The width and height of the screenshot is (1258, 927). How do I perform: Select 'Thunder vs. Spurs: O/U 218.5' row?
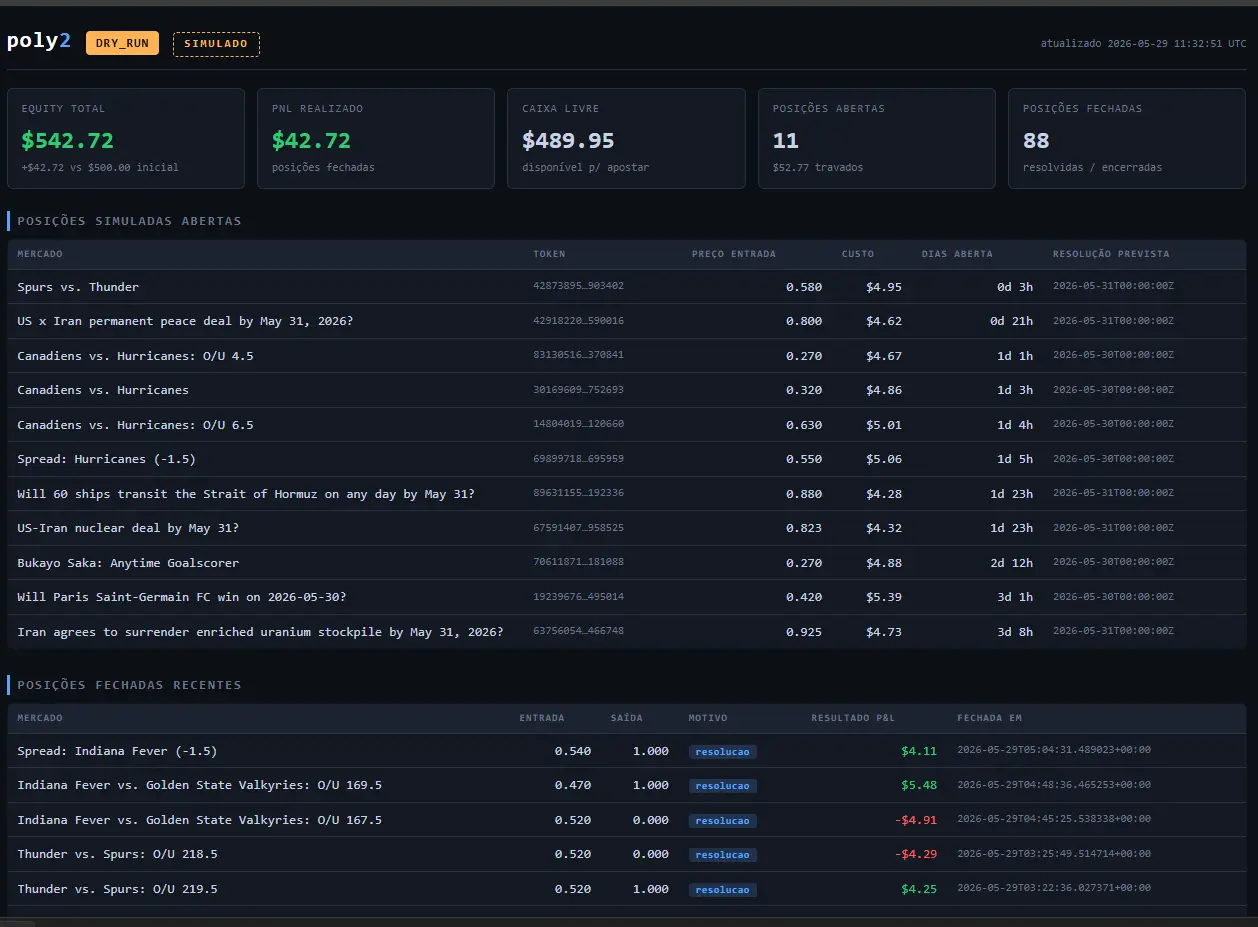coord(627,854)
